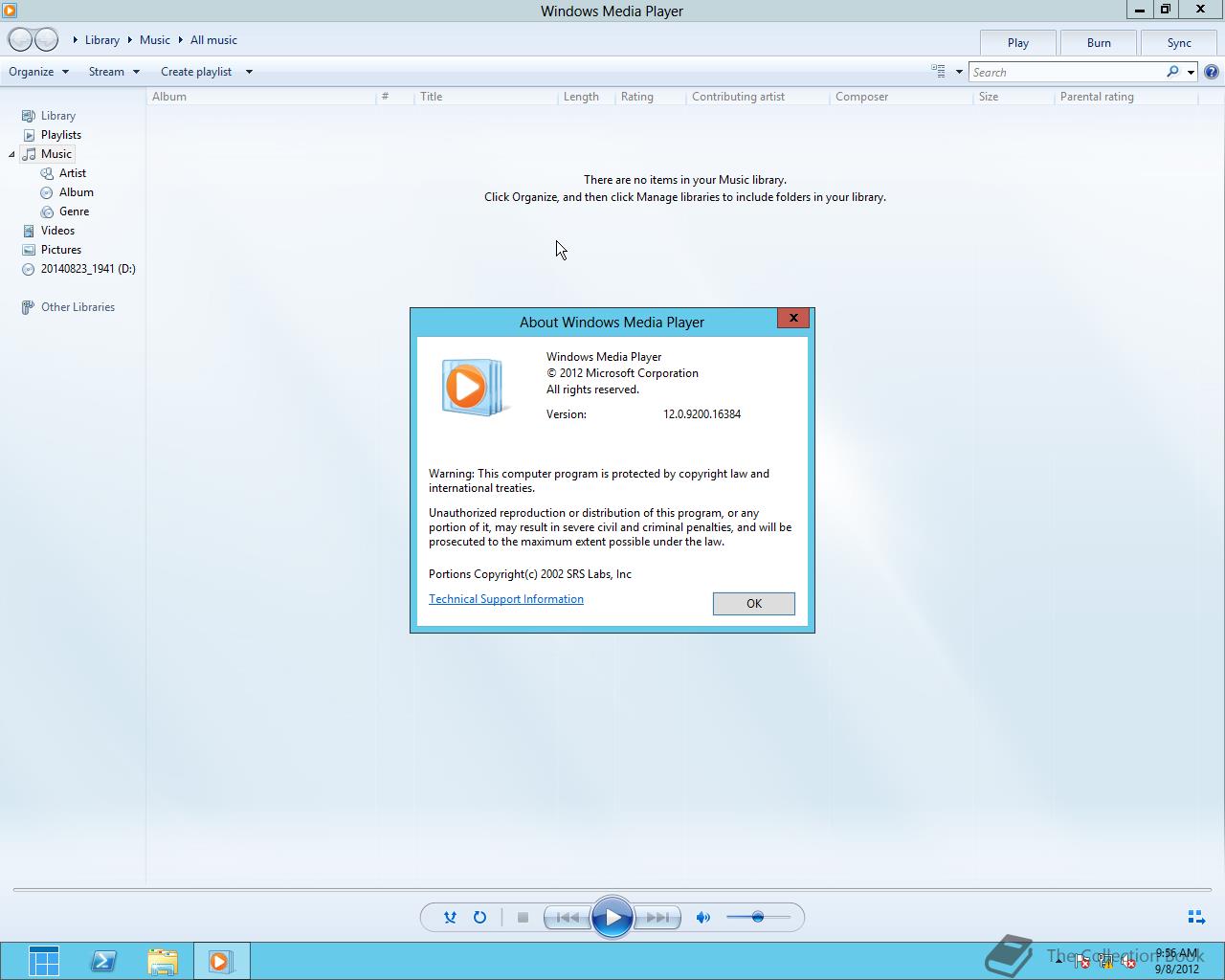
Task: Open File Explorer from the taskbar
Action: coord(163,961)
